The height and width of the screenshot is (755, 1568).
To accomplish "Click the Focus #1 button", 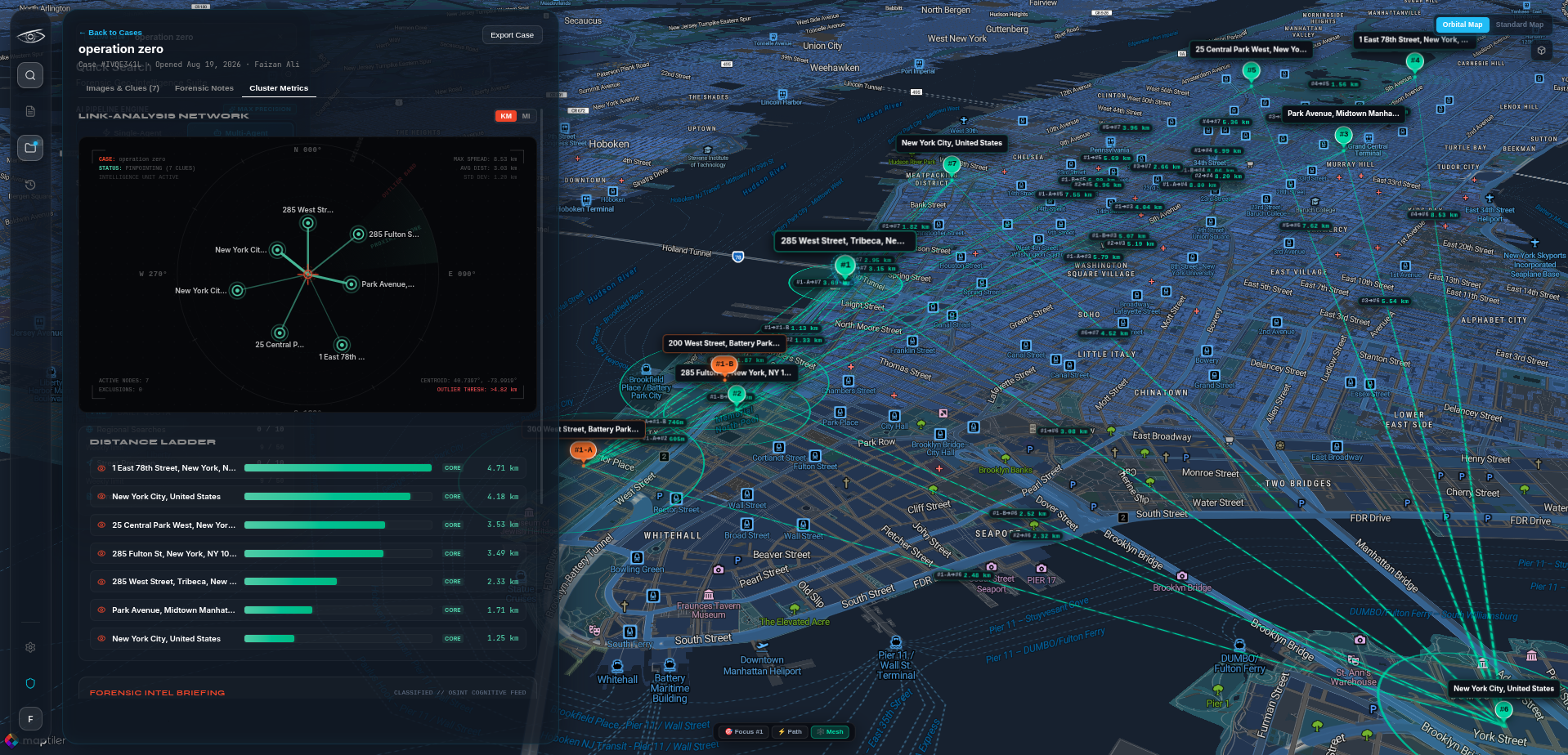I will [x=743, y=732].
